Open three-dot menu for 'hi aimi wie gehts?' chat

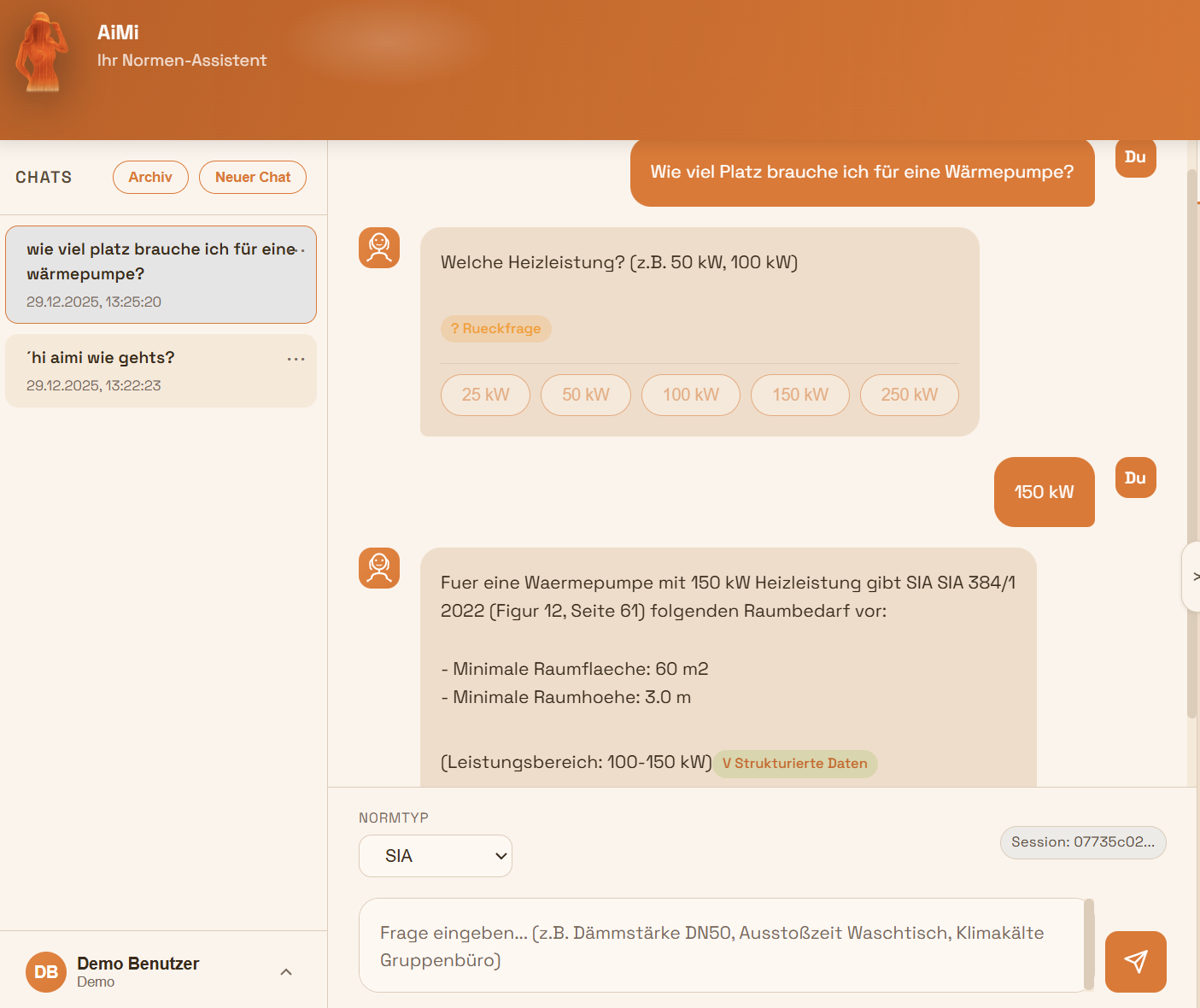pos(296,359)
